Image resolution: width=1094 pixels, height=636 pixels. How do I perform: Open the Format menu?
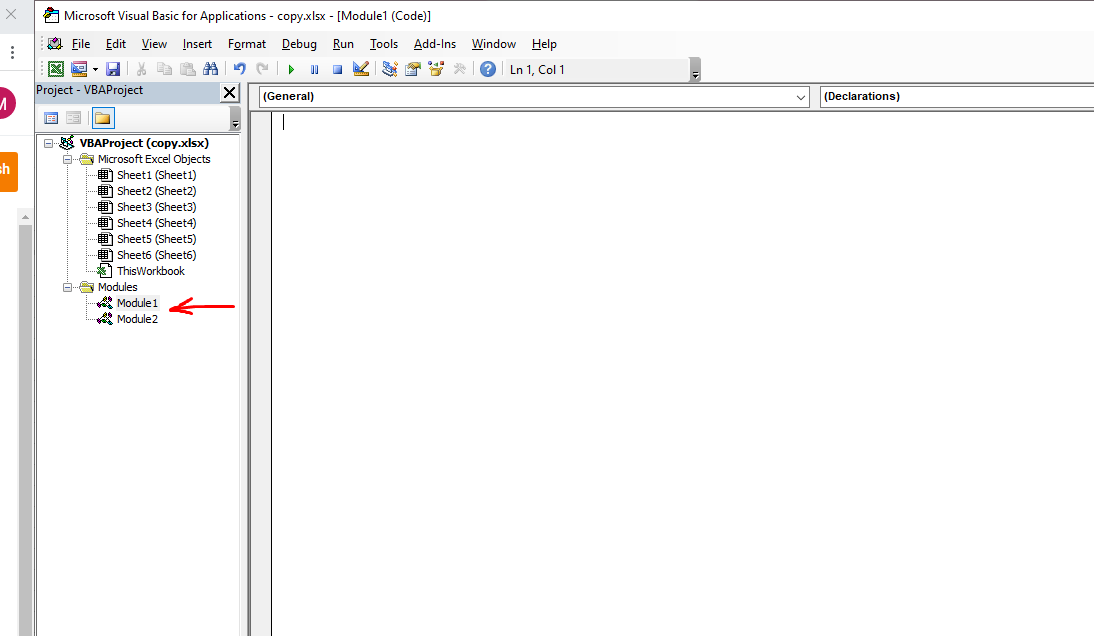click(x=247, y=44)
